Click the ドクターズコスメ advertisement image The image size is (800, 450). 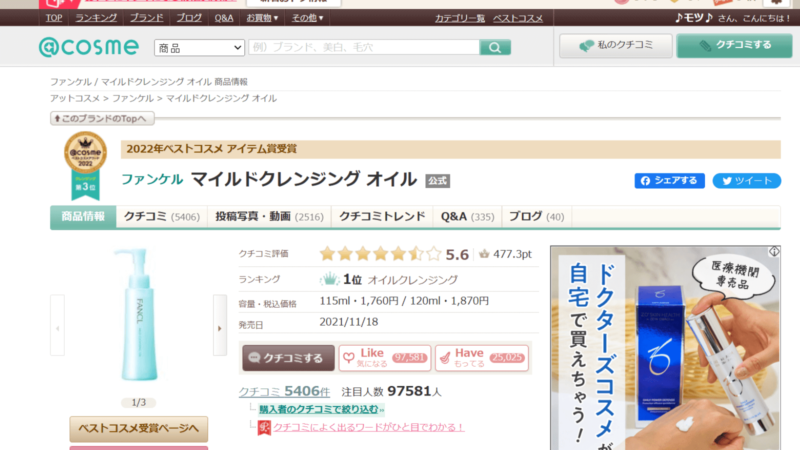(665, 347)
